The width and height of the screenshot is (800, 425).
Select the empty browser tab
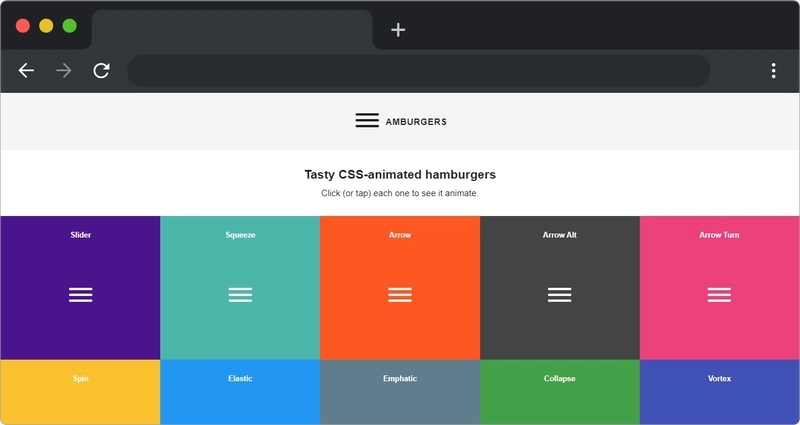click(232, 30)
